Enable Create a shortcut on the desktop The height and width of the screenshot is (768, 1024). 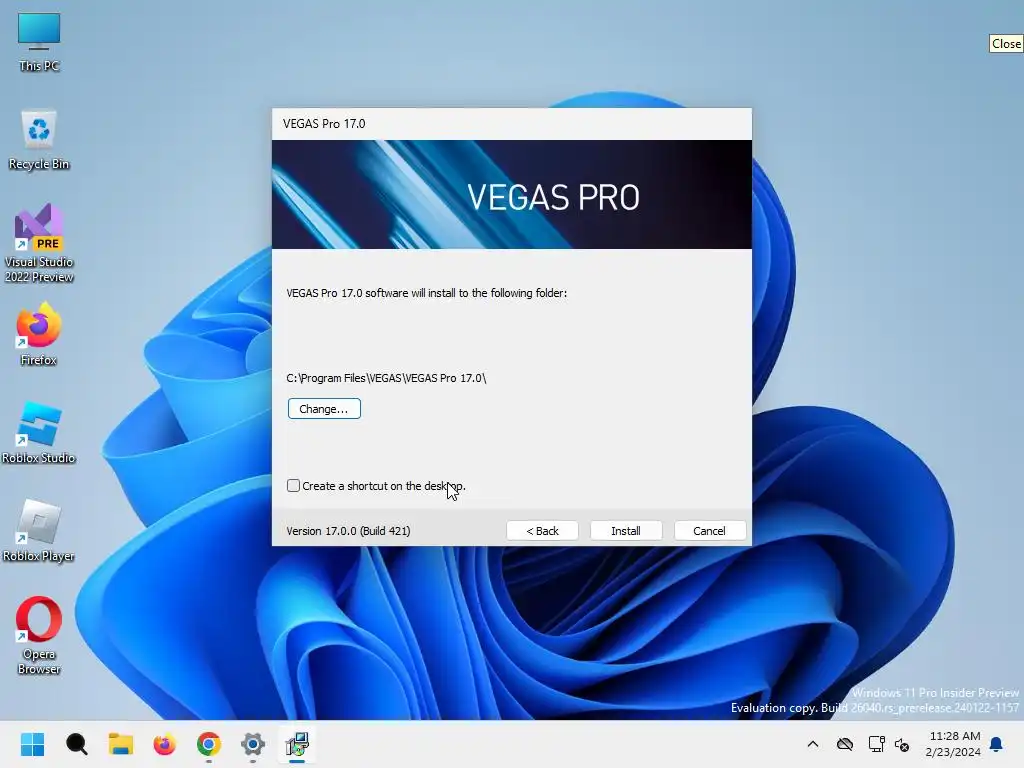click(x=293, y=486)
